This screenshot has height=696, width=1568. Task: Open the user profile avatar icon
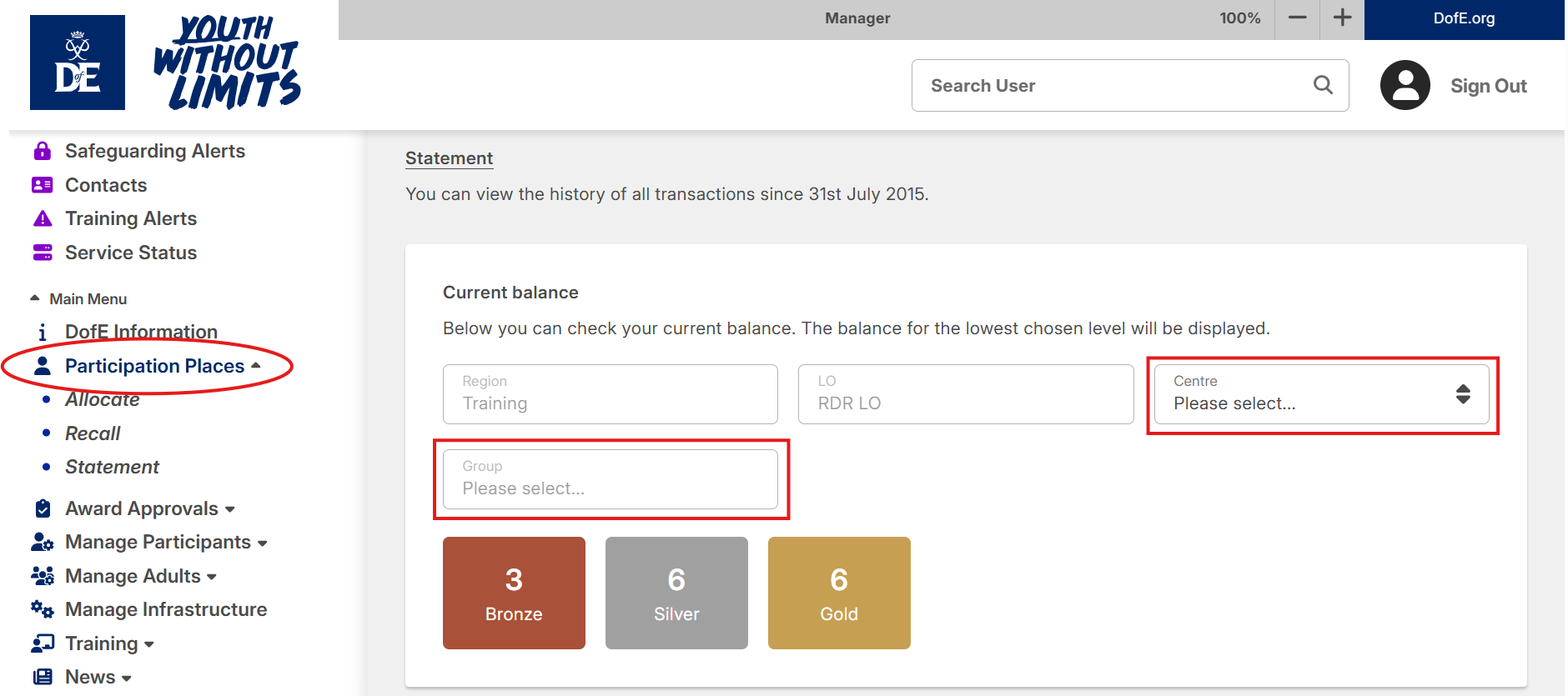tap(1405, 85)
